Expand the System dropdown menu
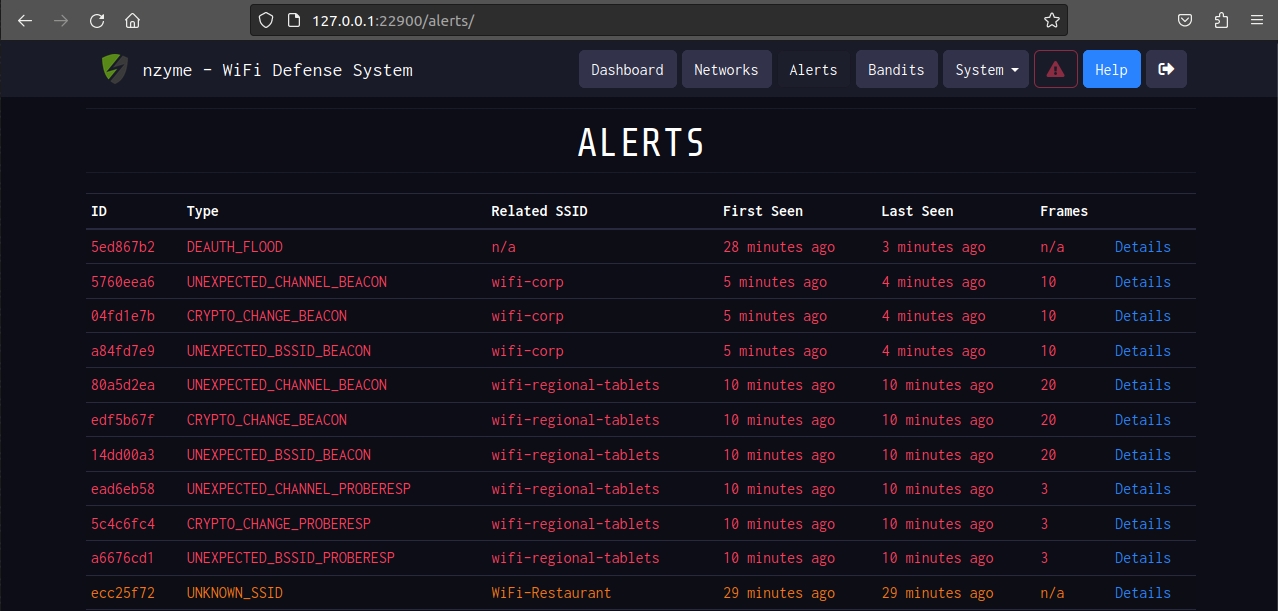 tap(985, 70)
